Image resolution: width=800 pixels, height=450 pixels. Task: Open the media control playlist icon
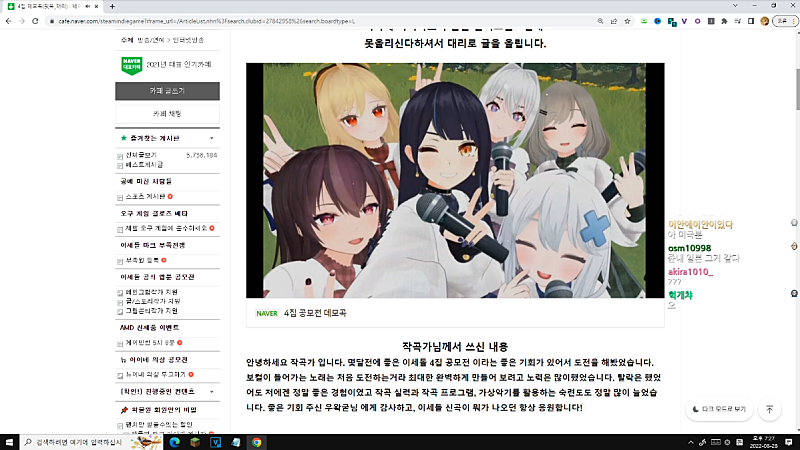737,21
